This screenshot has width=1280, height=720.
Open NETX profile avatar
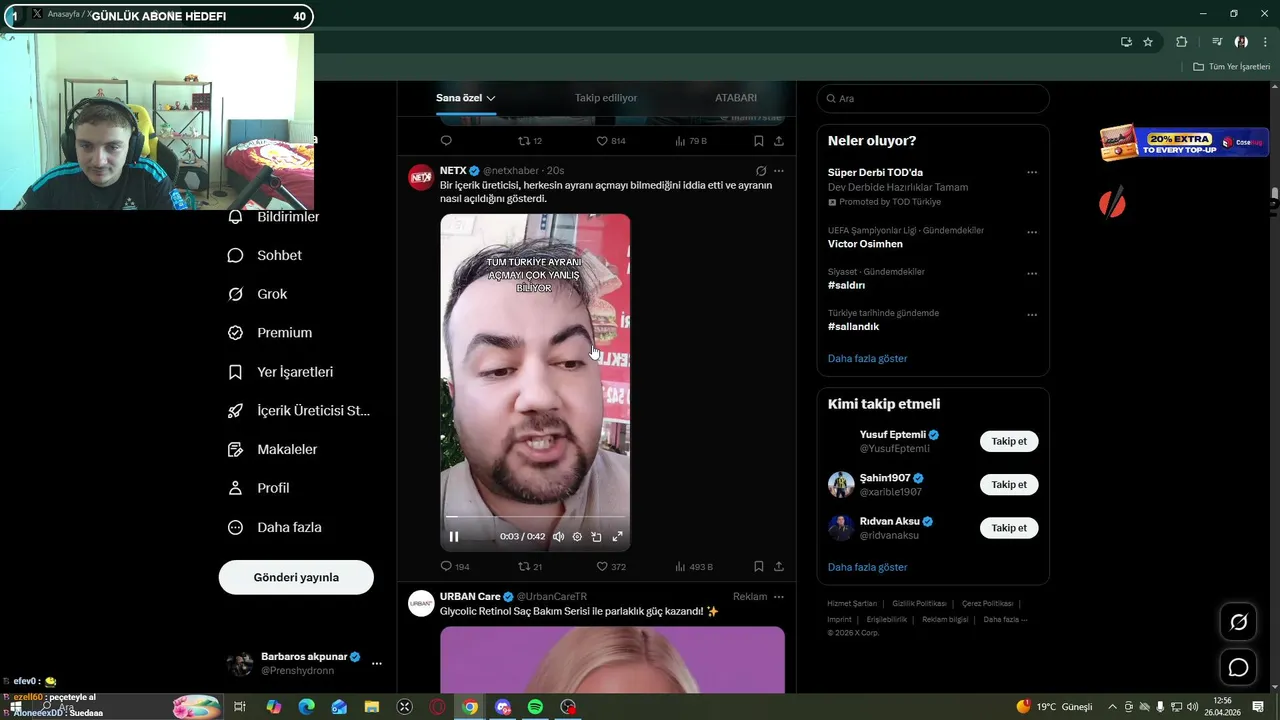[421, 177]
